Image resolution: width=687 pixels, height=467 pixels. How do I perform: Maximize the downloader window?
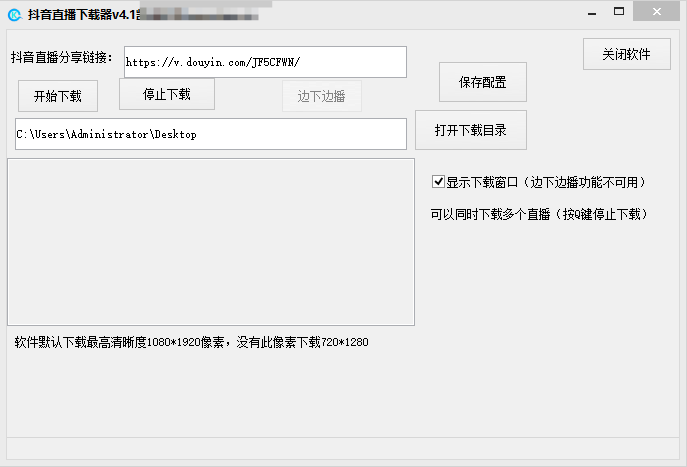coord(619,11)
